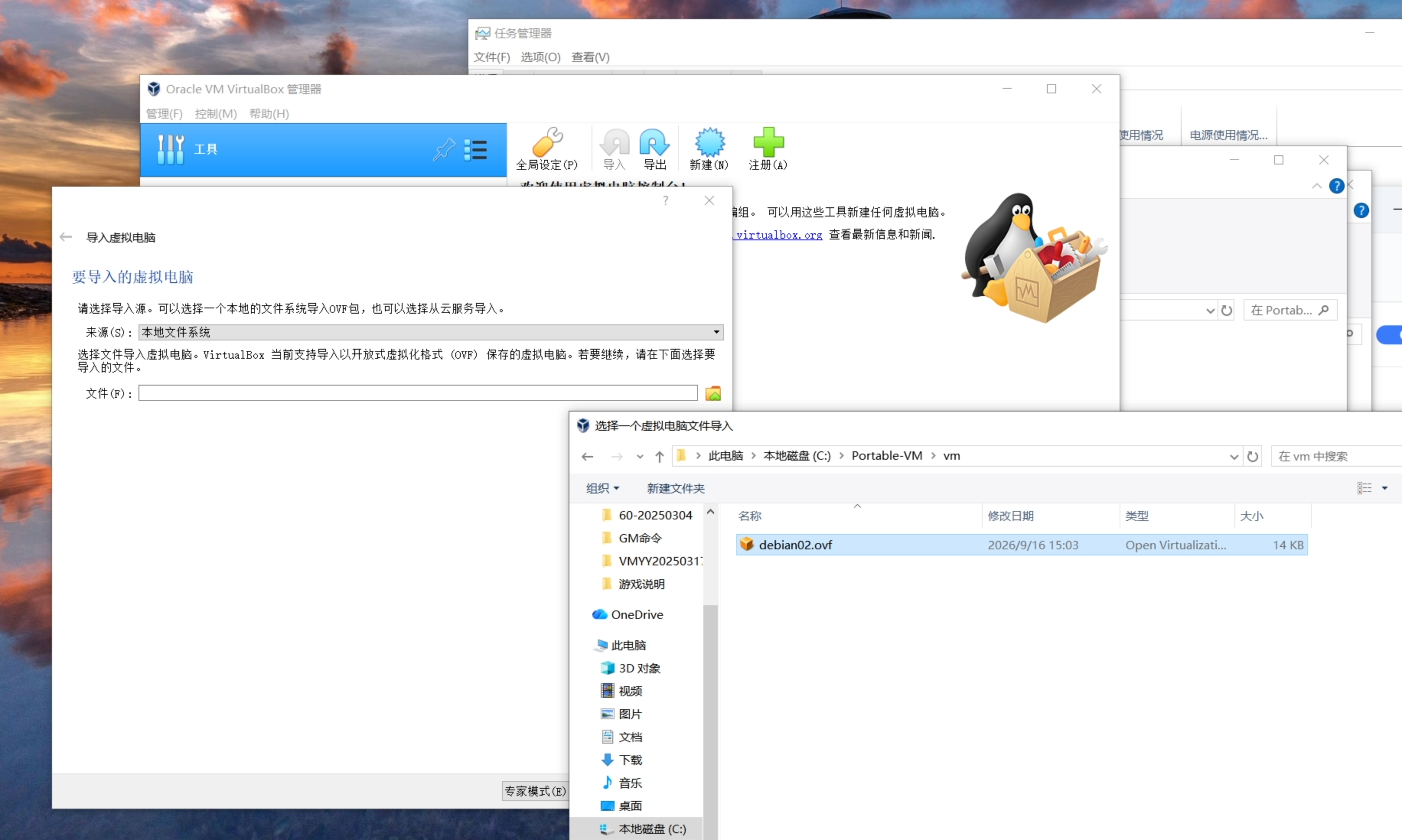Close the import virtual machine dialog
The width and height of the screenshot is (1402, 840).
coord(709,200)
